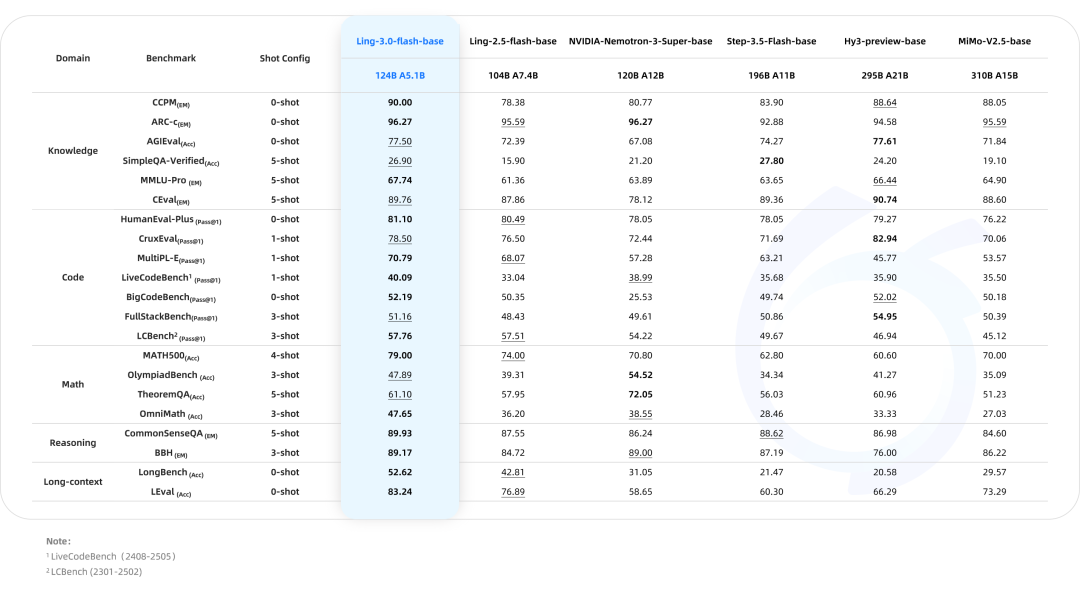Screen dimensions: 1080x589
Task: Click the 4-shot config for MATH500
Action: [284, 356]
